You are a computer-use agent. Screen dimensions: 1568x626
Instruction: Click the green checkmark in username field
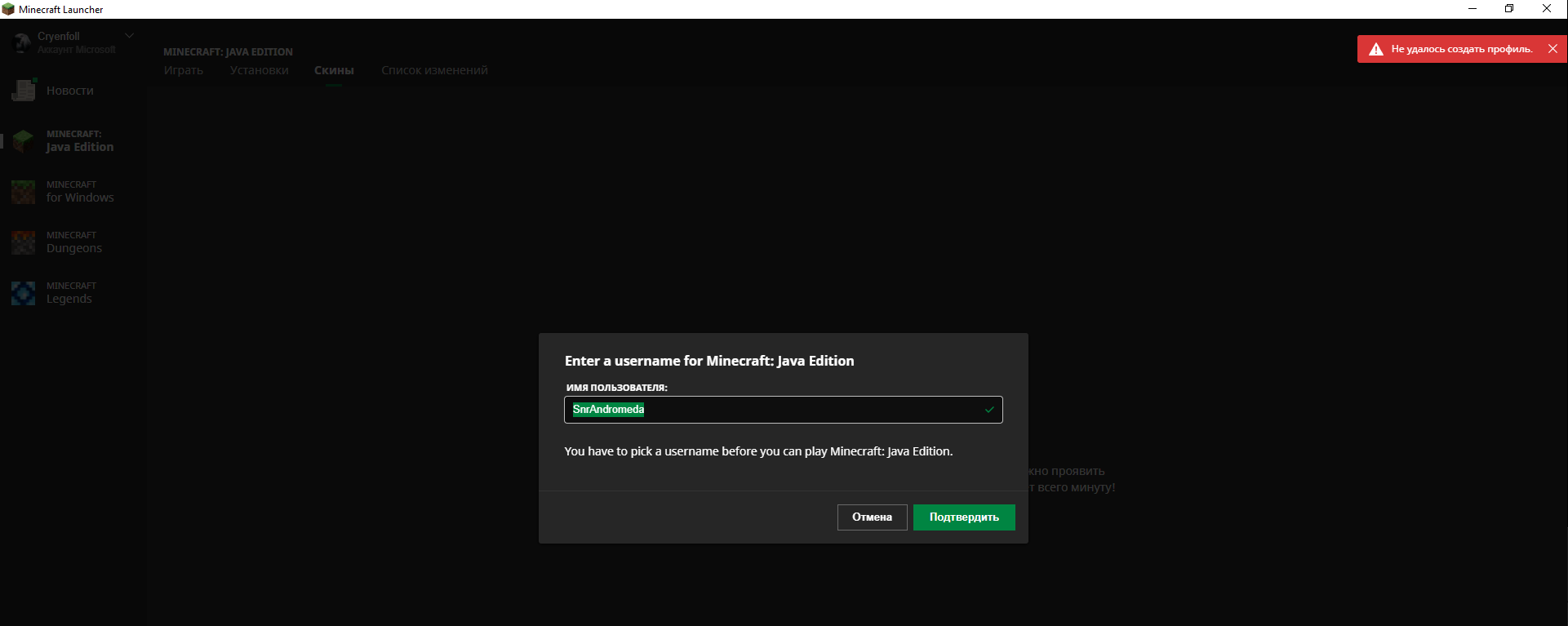[x=989, y=410]
